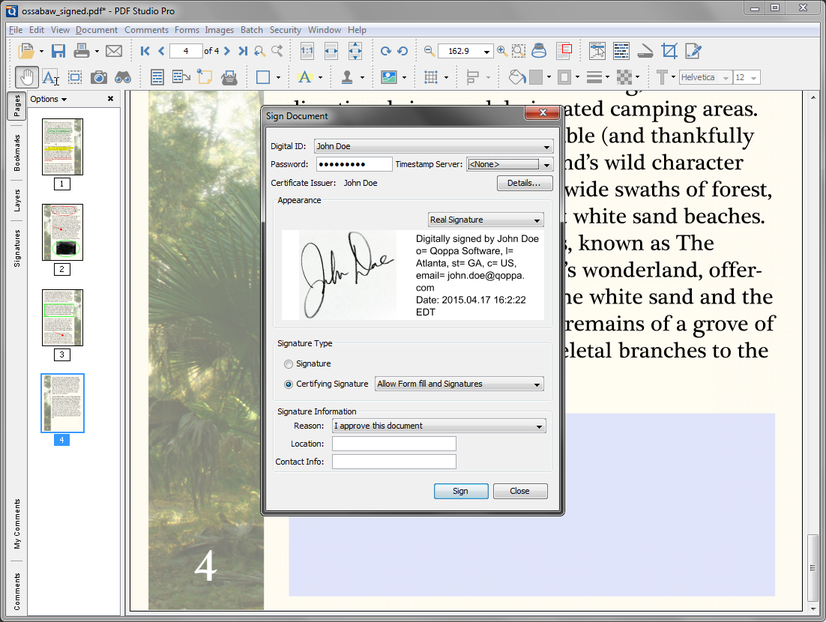Viewport: 826px width, 622px height.
Task: Select the Certifying Signature radio button
Action: click(289, 384)
